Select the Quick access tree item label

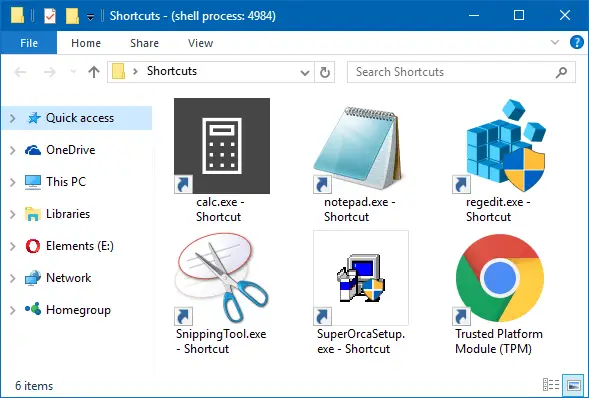(80, 118)
